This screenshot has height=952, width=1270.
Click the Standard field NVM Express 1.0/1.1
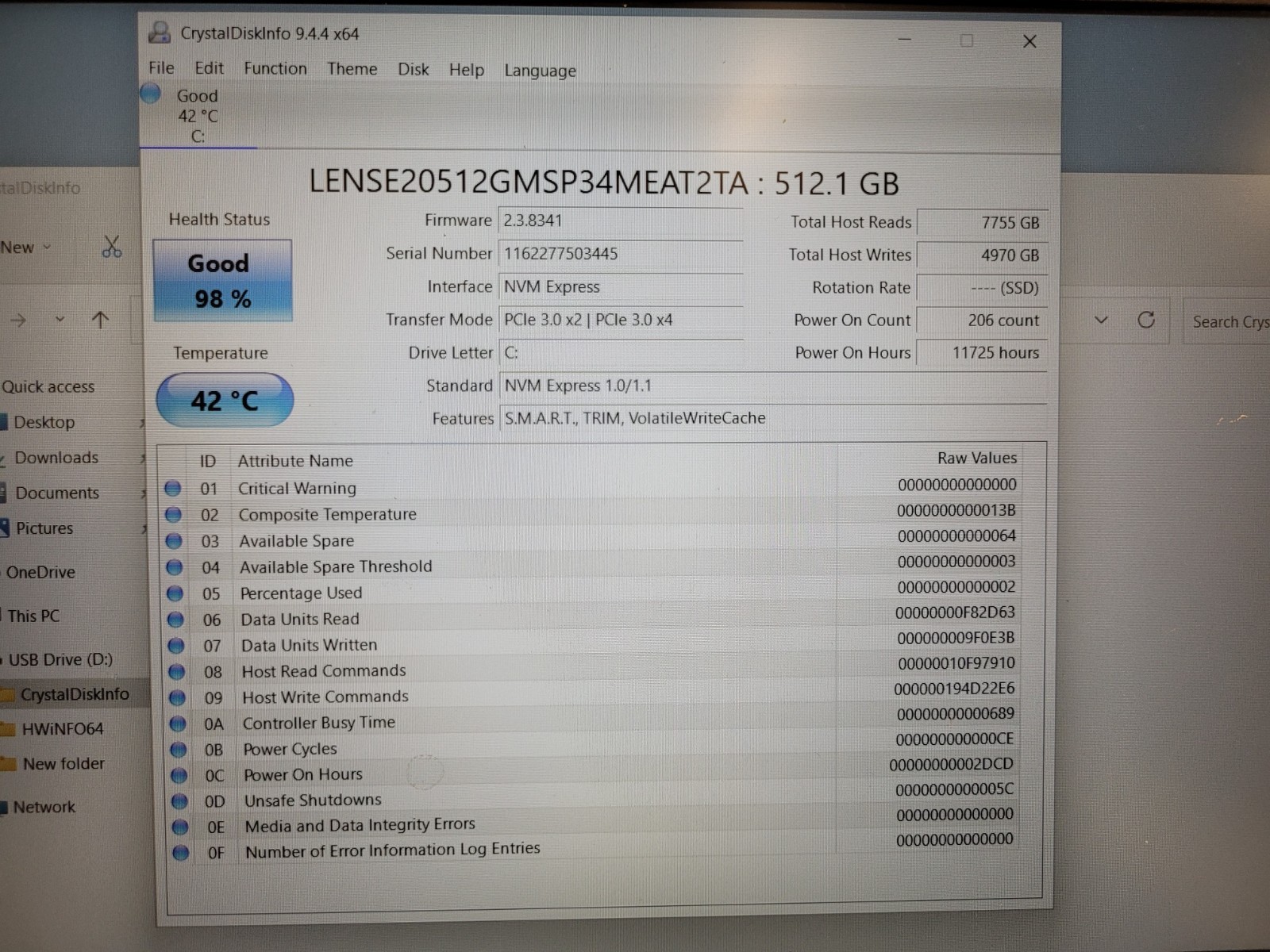point(773,386)
